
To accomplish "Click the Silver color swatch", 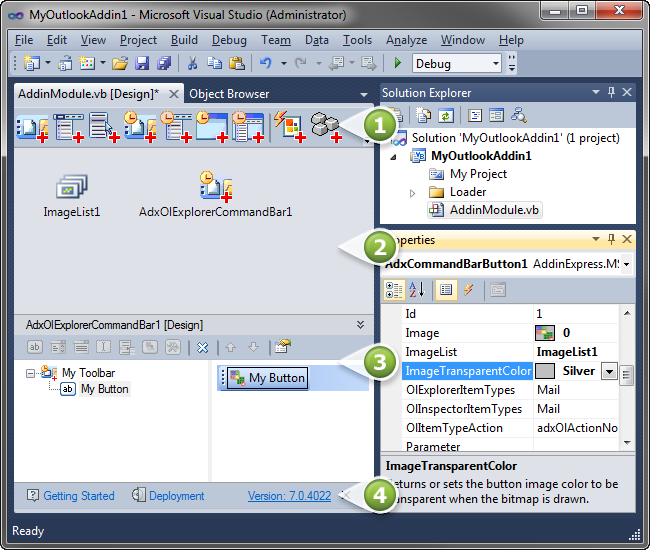I will tap(545, 371).
